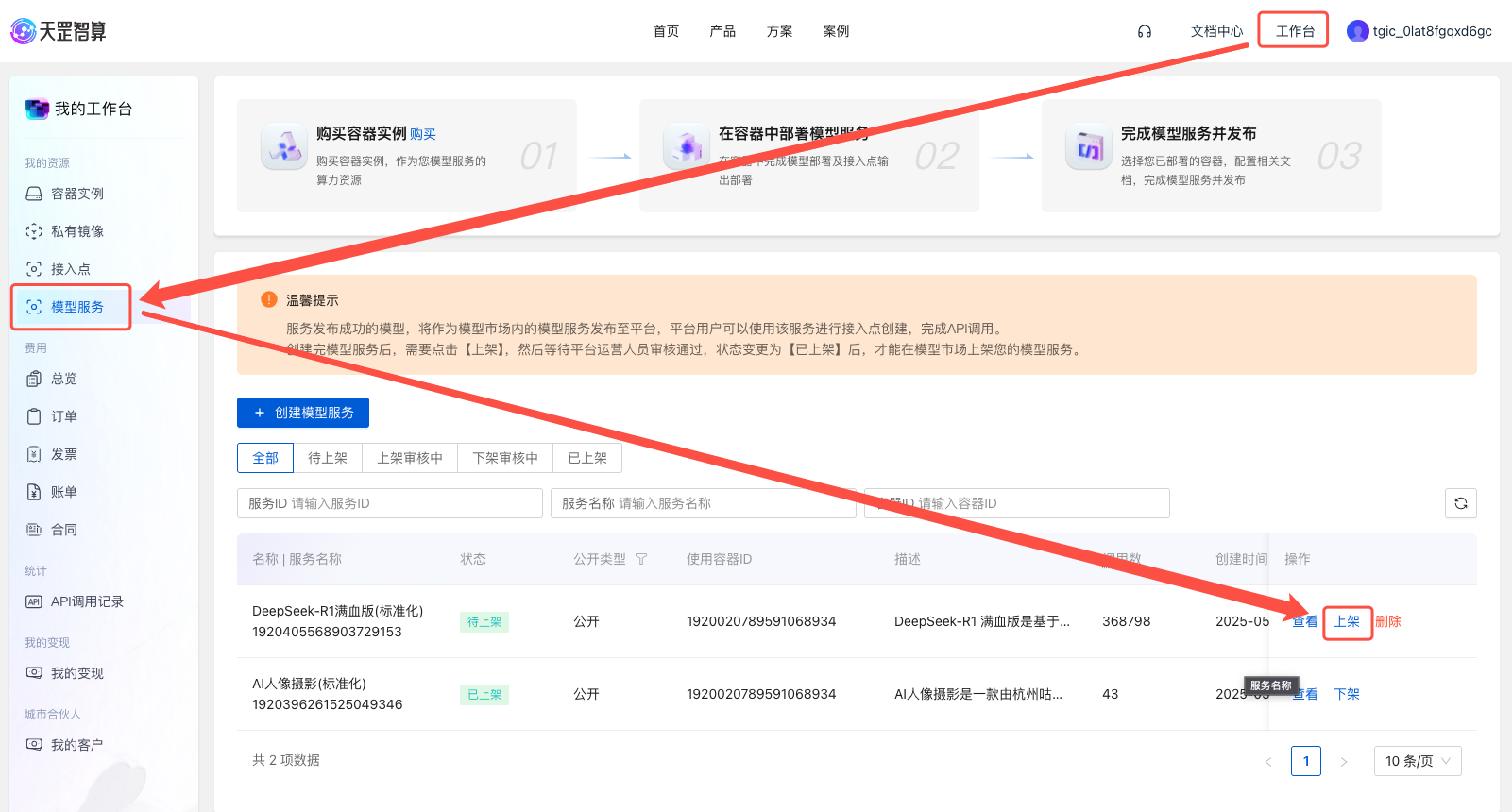Click the 容器ID input field

(1017, 503)
